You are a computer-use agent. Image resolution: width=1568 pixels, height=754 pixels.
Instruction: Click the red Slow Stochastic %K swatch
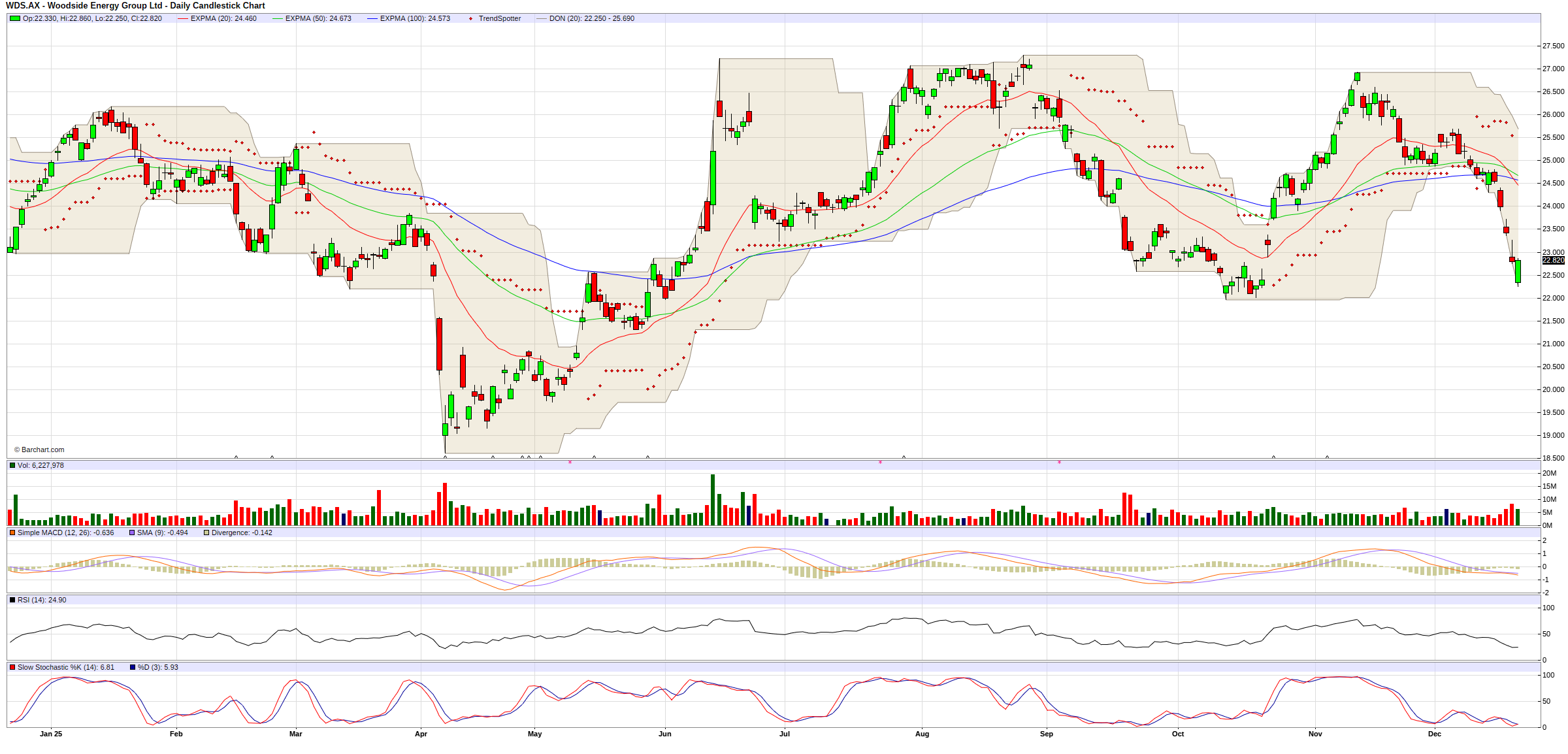(x=12, y=667)
